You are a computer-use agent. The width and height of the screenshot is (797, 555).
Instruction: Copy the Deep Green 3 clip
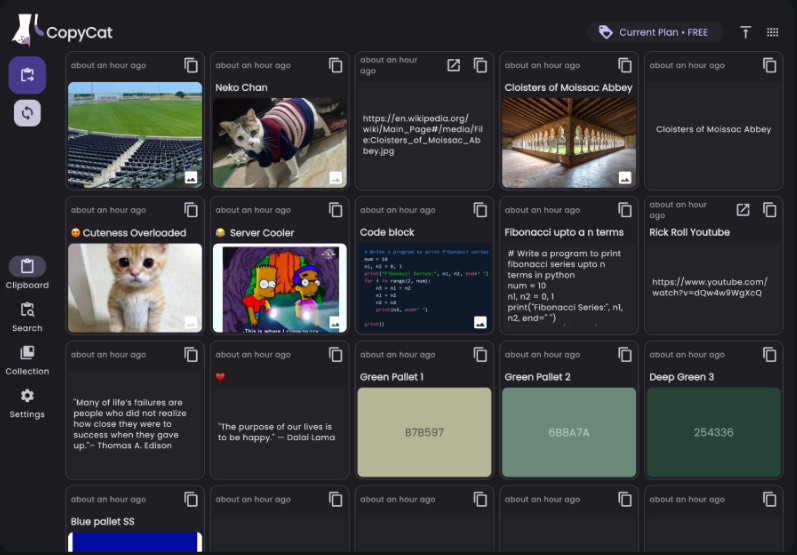770,355
